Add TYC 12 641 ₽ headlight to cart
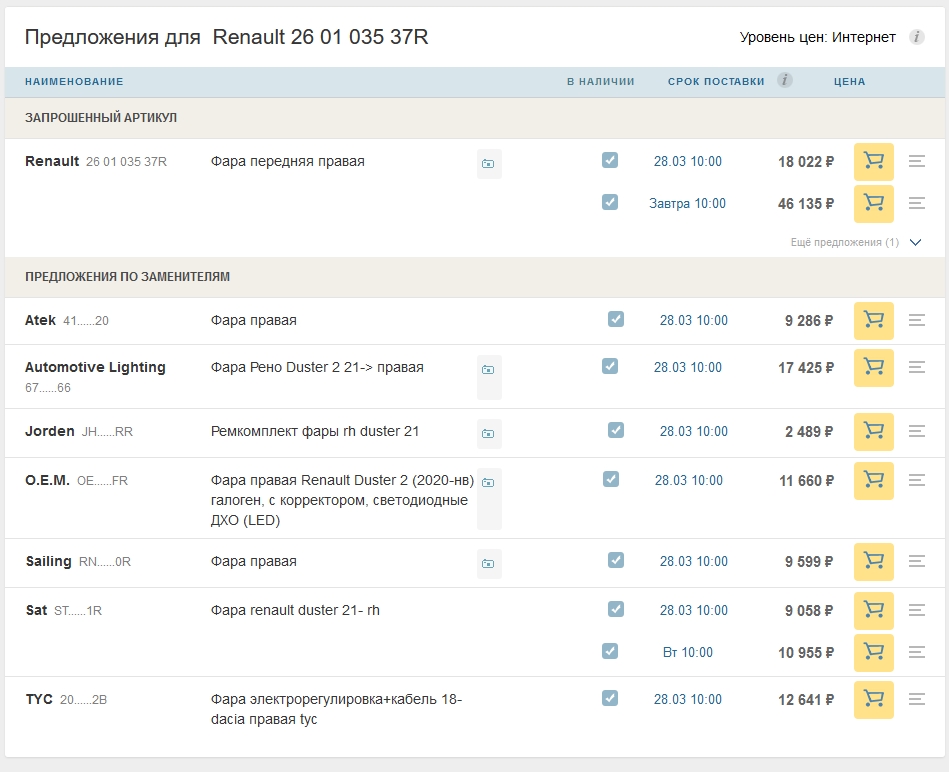Image resolution: width=949 pixels, height=772 pixels. [873, 699]
